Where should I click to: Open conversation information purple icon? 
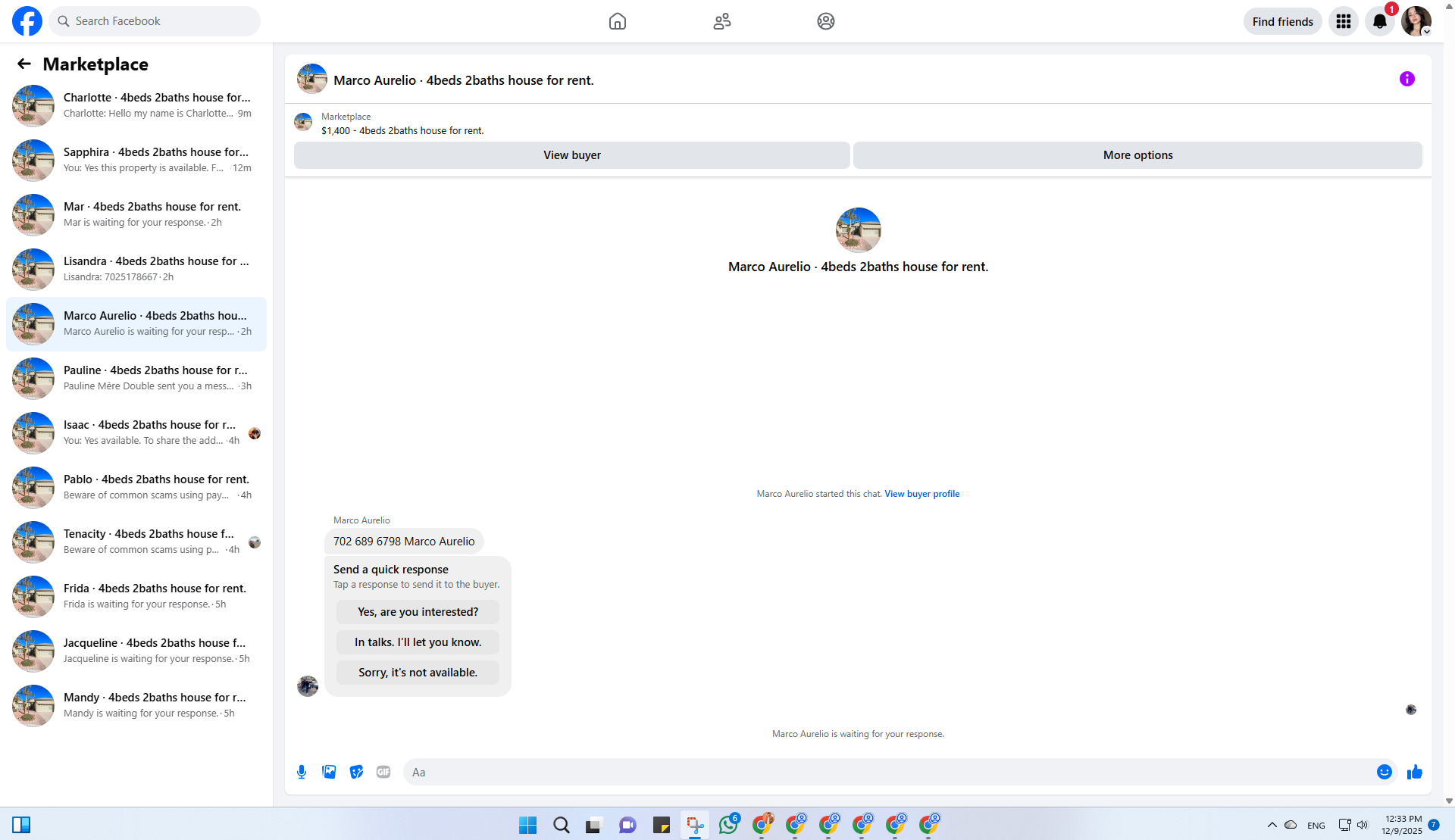pos(1407,79)
